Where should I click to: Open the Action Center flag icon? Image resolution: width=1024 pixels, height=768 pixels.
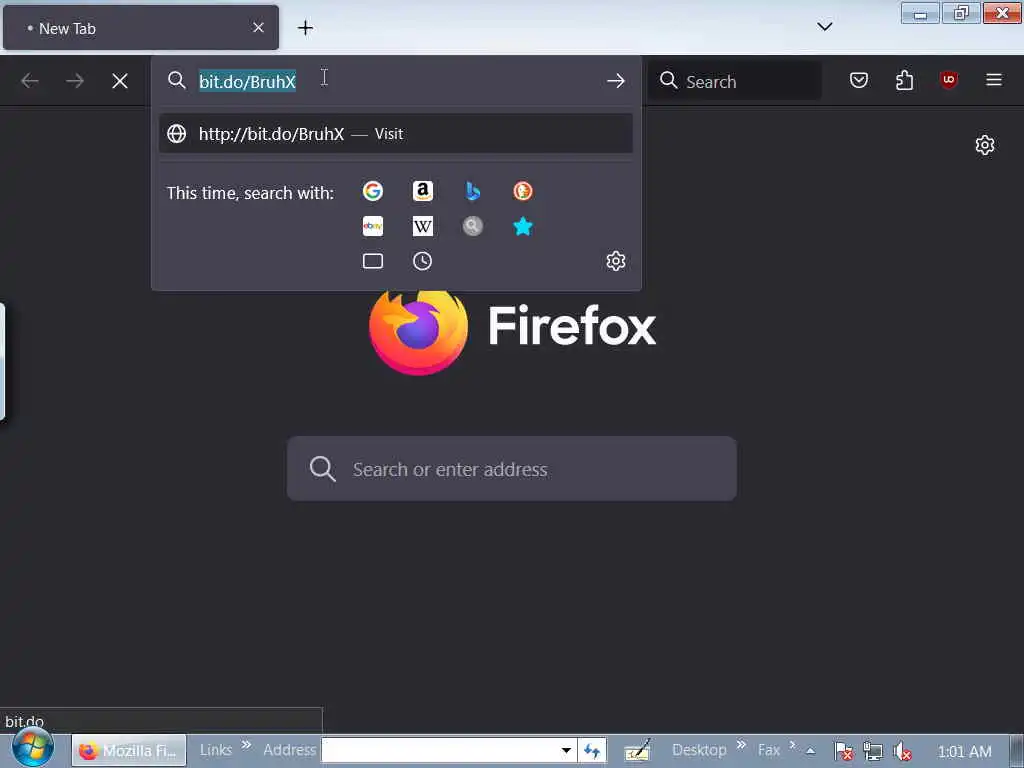[x=844, y=752]
